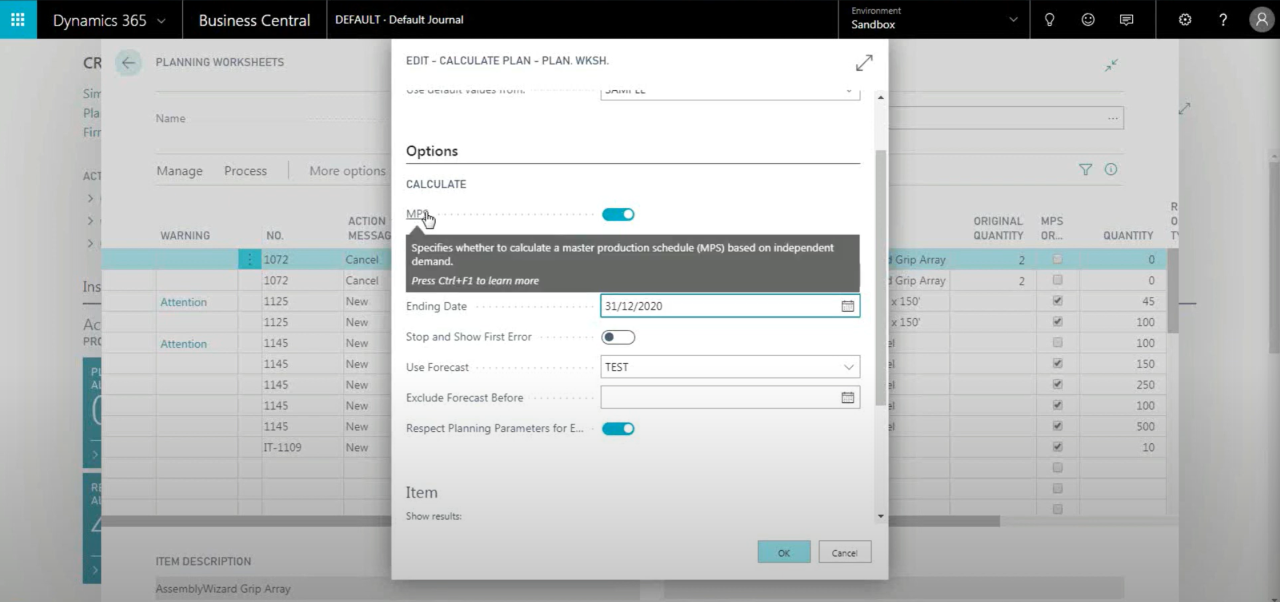Open the Attention warning for 1145

click(184, 344)
